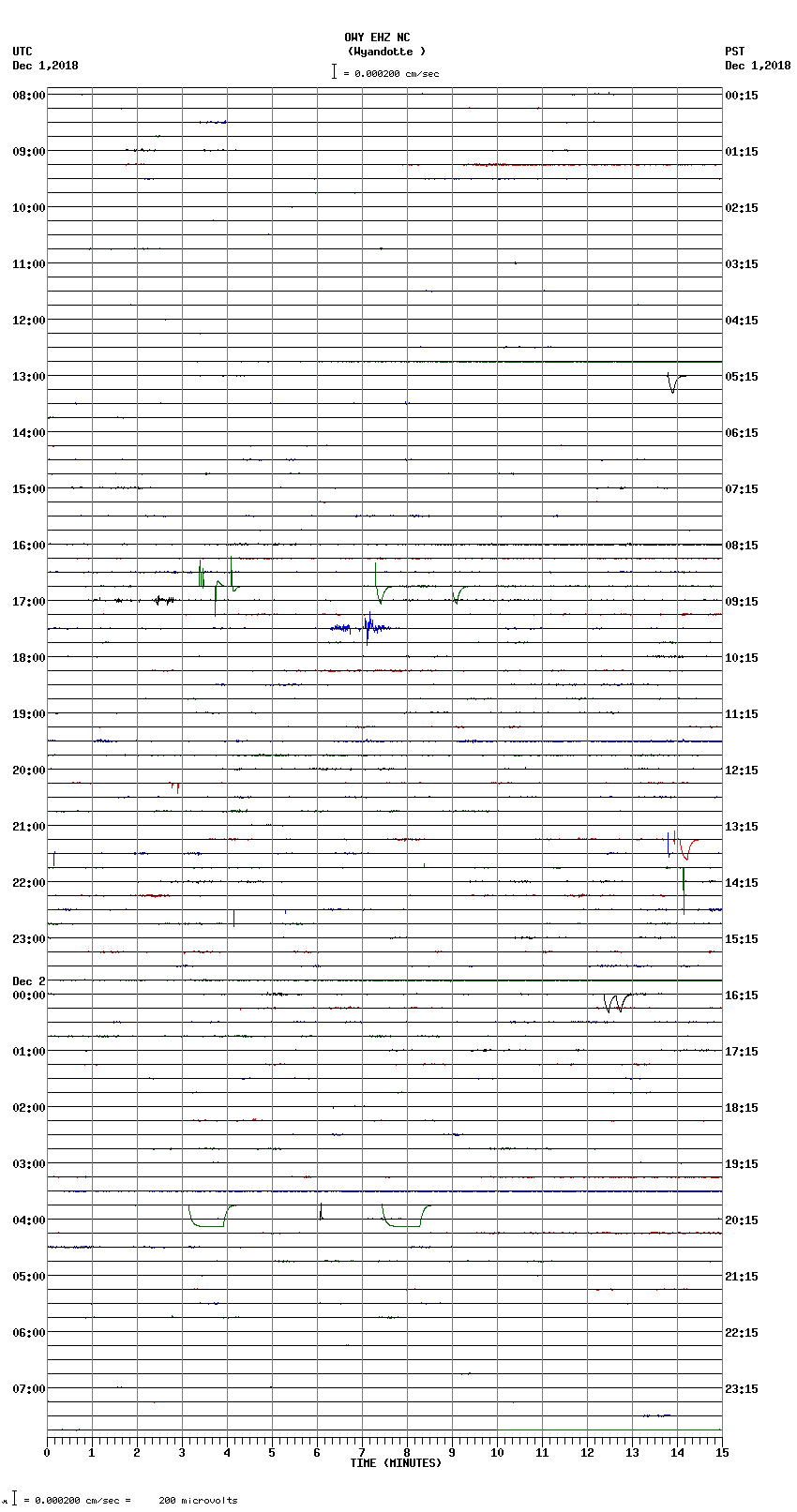Viewport: 797px width, 1512px height.
Task: Select the 03:00 UTC row label
Action: (29, 1164)
